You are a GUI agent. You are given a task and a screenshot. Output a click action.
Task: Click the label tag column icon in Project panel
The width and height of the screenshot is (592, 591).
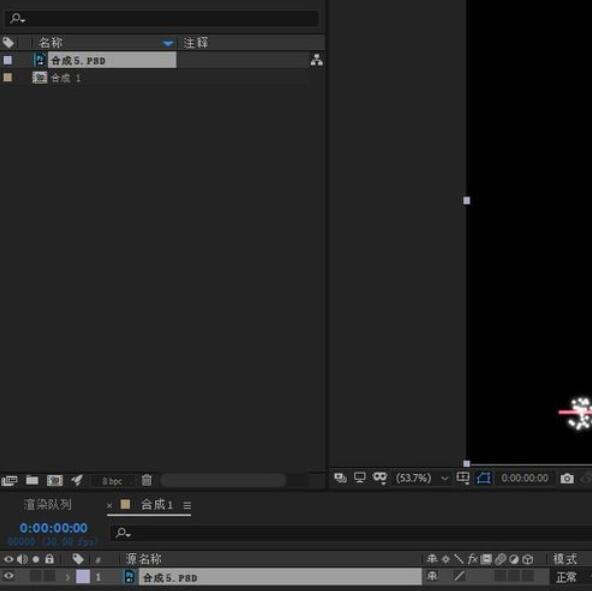click(8, 42)
